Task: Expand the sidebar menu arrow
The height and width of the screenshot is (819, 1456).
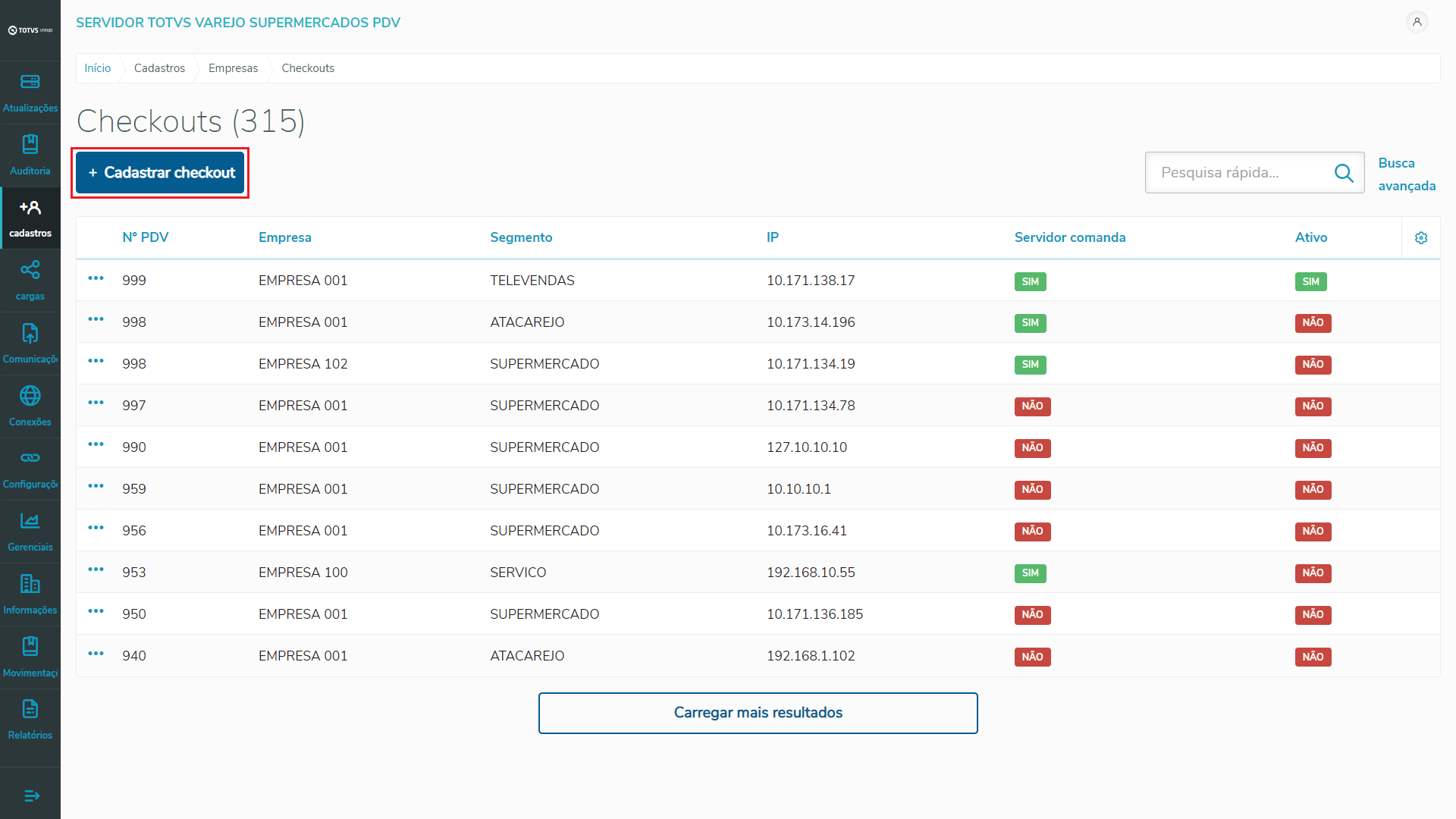Action: [31, 795]
